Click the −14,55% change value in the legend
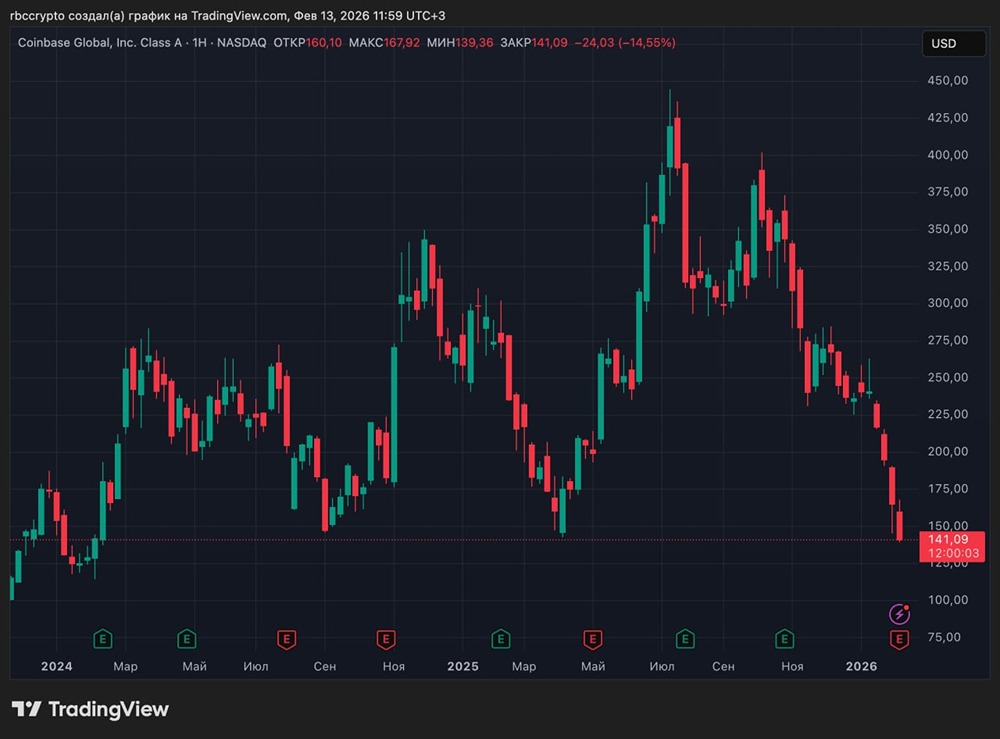 647,42
